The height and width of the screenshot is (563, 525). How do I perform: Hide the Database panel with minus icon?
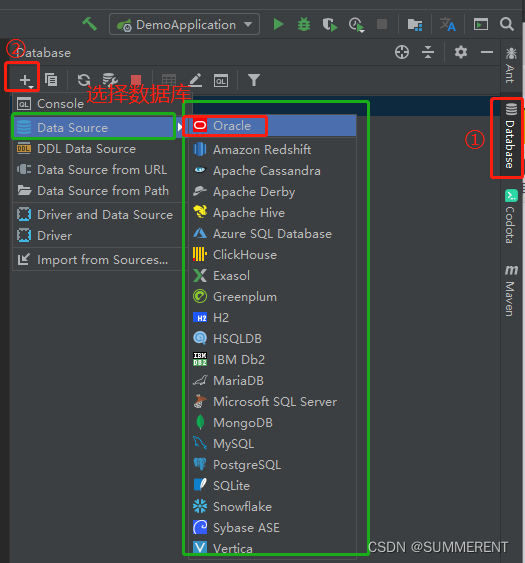coord(487,52)
